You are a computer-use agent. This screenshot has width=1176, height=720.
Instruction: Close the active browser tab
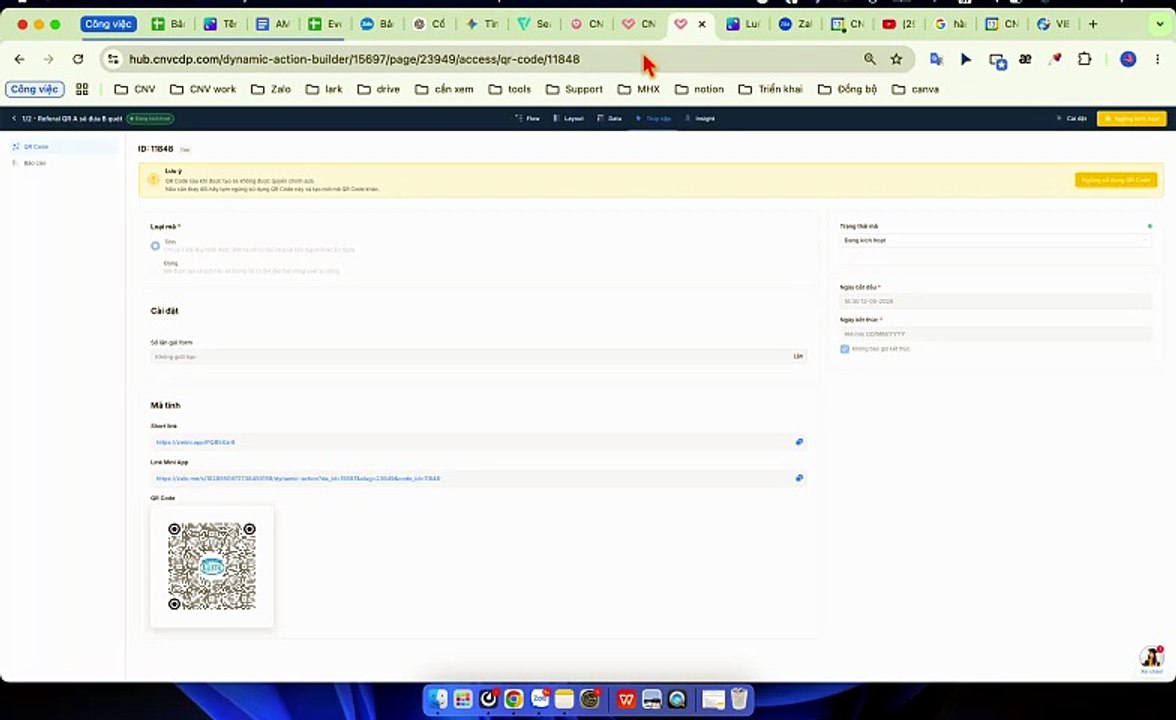coord(702,24)
